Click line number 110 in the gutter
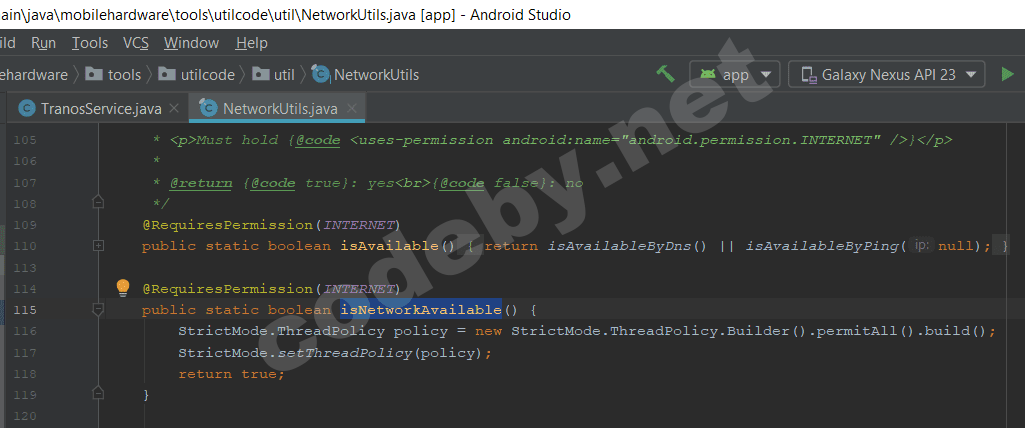1025x428 pixels. tap(25, 246)
